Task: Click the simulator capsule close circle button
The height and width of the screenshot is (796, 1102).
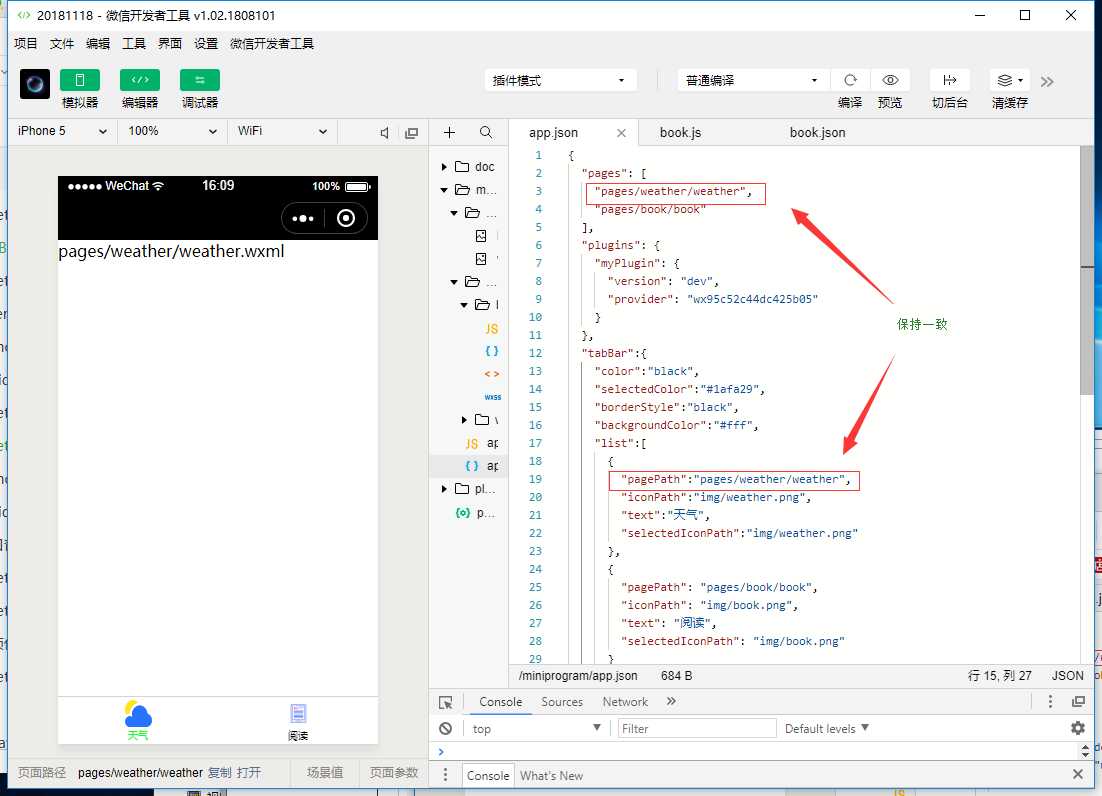Action: (346, 218)
